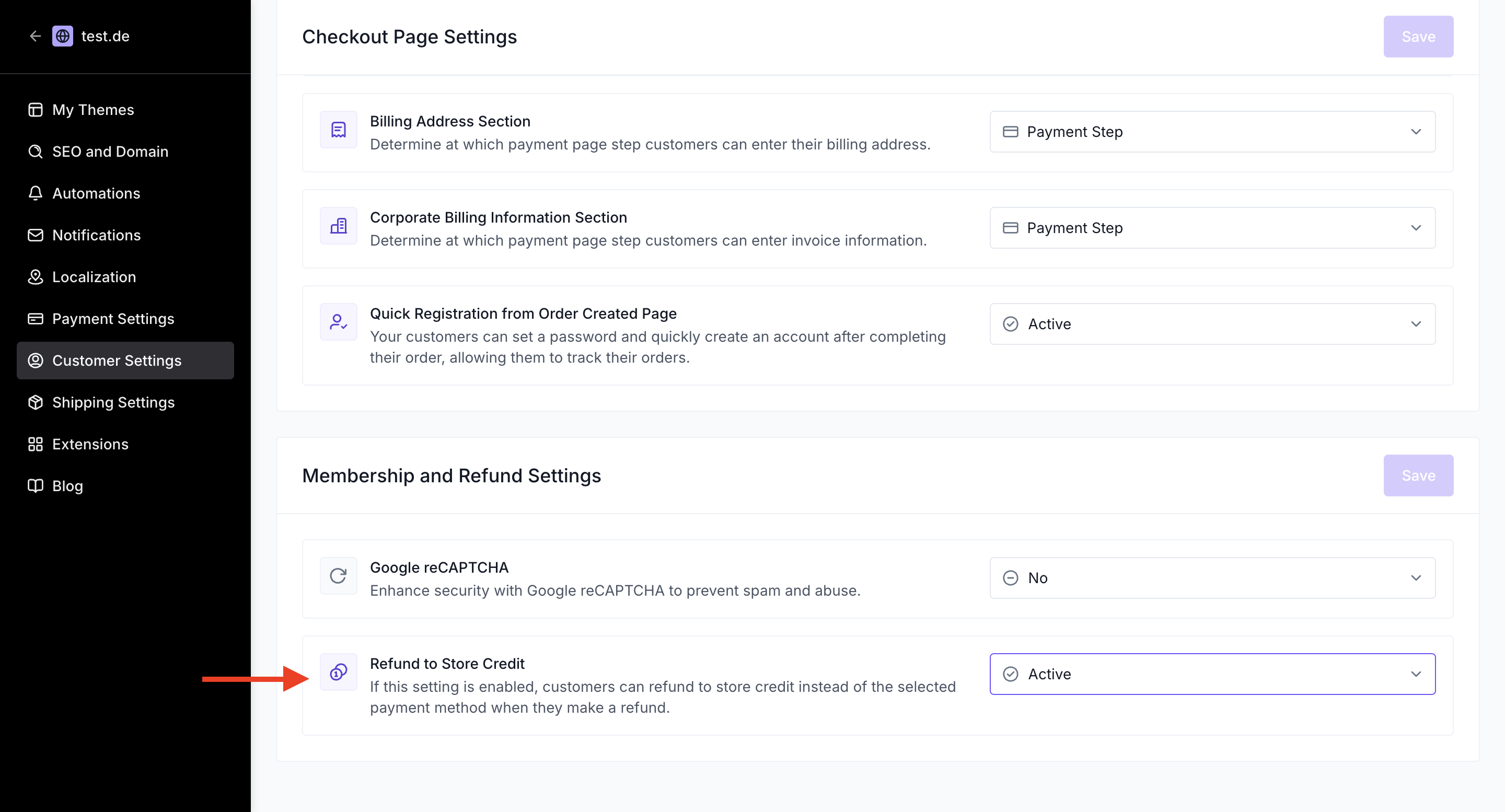
Task: Click the Refund to Store Credit coins icon
Action: [x=338, y=672]
